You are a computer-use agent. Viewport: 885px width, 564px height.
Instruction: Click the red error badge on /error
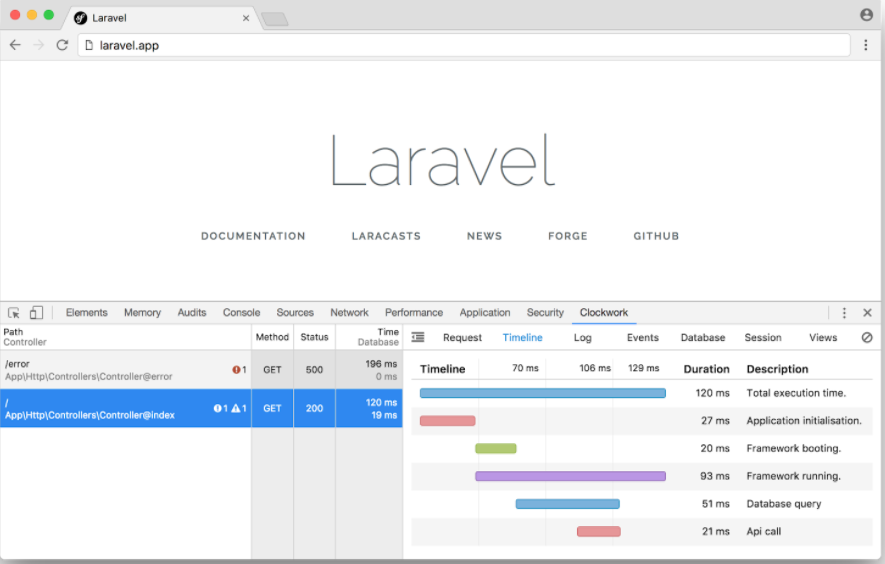click(x=239, y=370)
